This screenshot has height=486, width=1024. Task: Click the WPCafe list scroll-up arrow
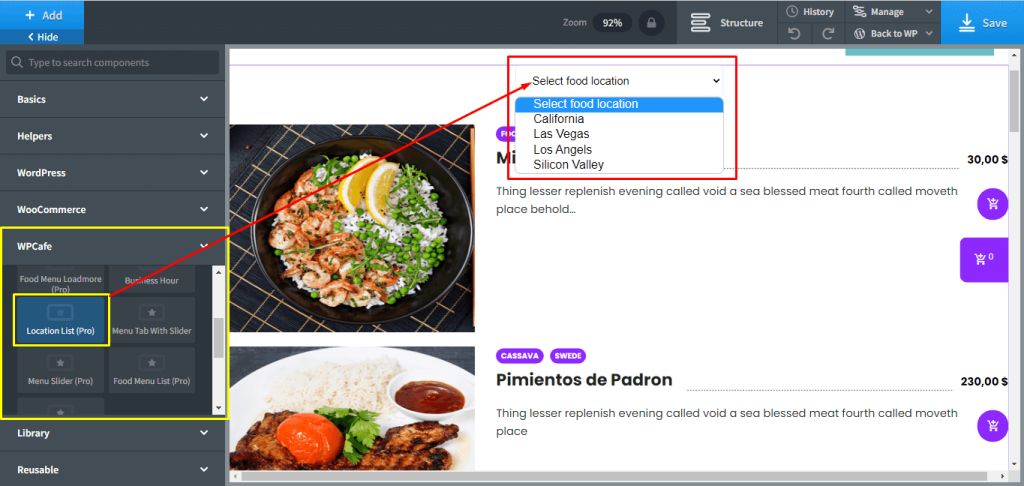(x=218, y=272)
